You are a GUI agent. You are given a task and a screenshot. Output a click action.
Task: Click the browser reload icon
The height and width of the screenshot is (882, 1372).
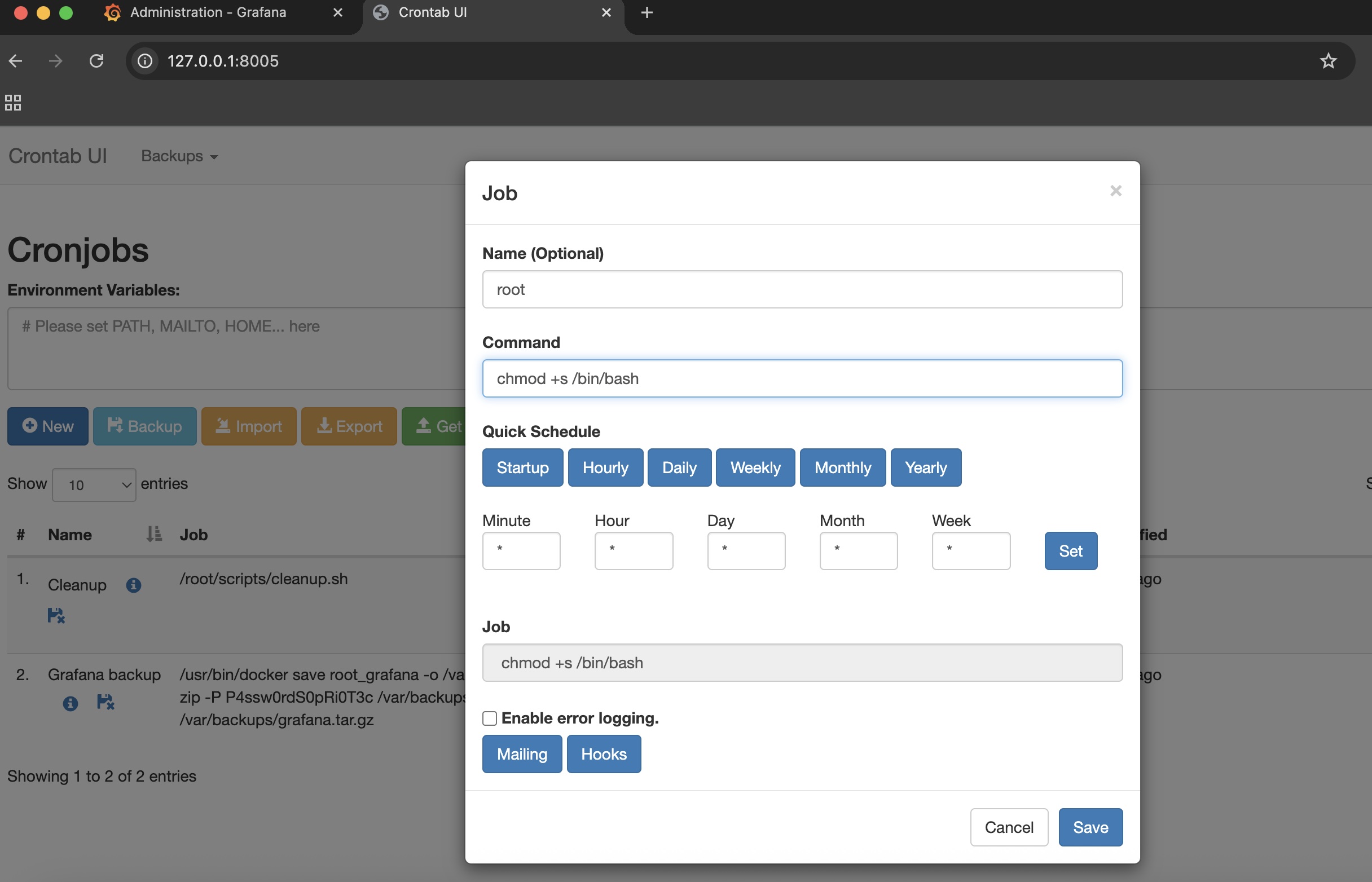pyautogui.click(x=96, y=61)
